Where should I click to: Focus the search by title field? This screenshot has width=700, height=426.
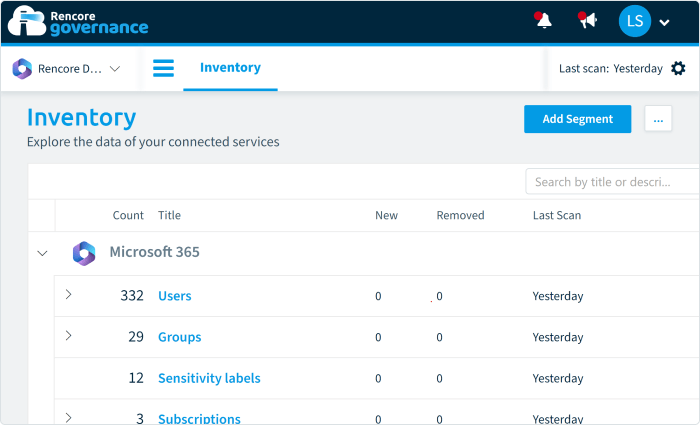(x=612, y=182)
